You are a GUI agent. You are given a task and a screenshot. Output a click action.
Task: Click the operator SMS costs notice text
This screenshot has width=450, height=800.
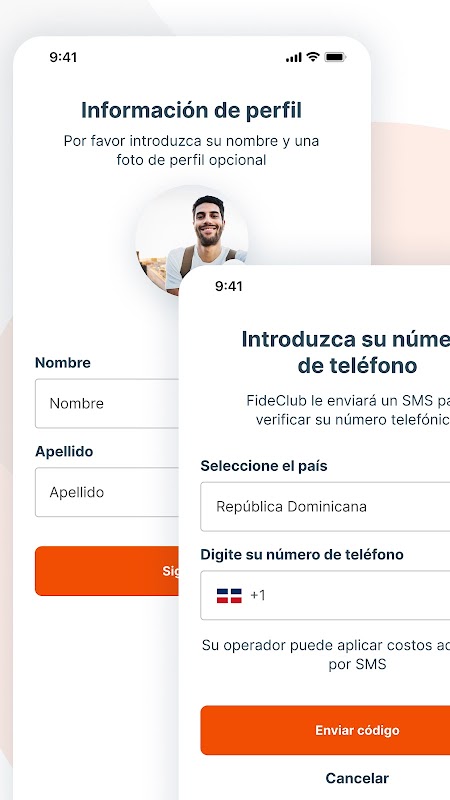click(x=326, y=655)
